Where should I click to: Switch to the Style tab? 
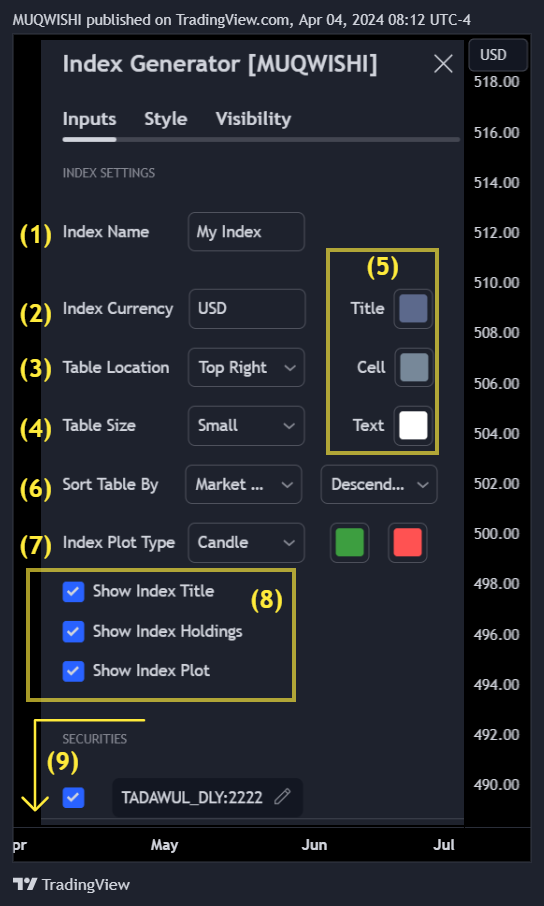[165, 119]
